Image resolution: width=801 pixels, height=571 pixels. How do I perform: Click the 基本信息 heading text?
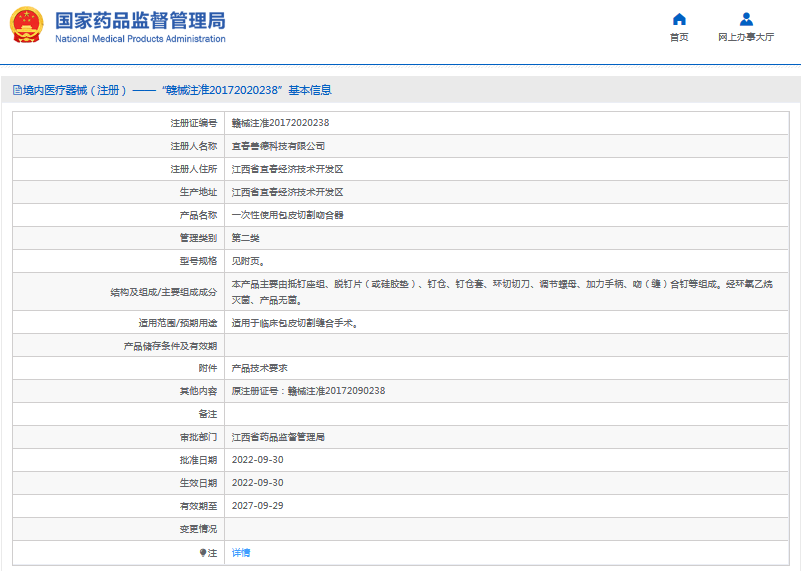pos(310,90)
